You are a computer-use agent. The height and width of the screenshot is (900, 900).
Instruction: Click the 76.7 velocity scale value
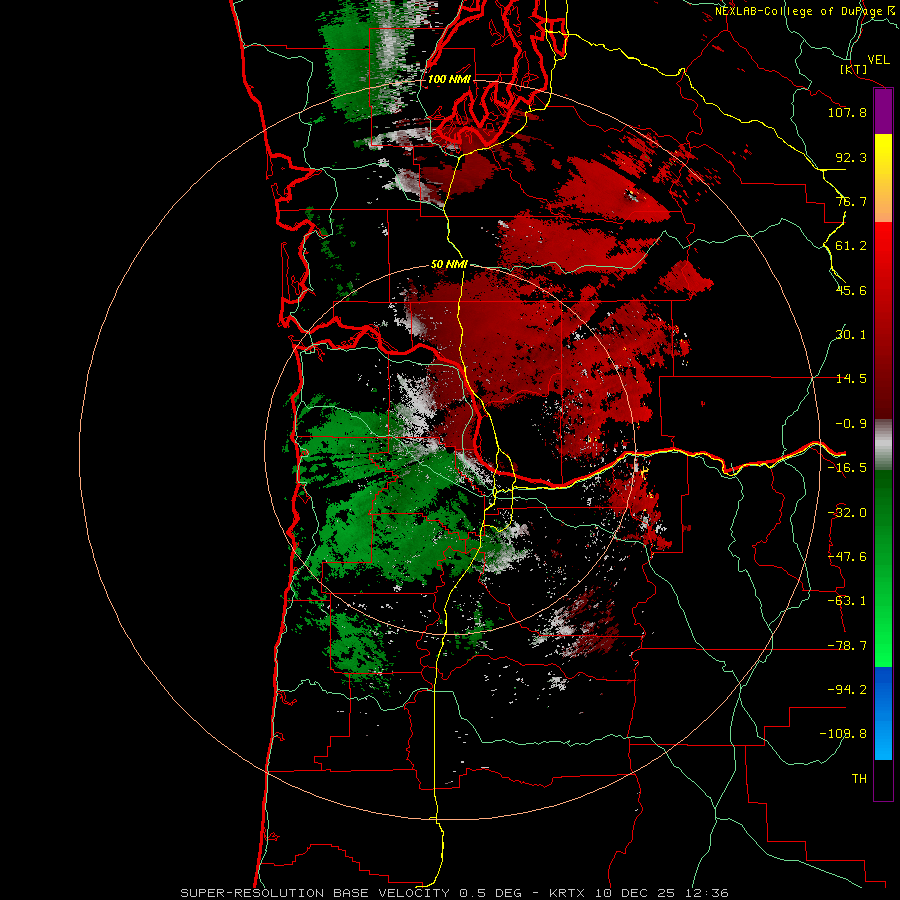point(851,201)
